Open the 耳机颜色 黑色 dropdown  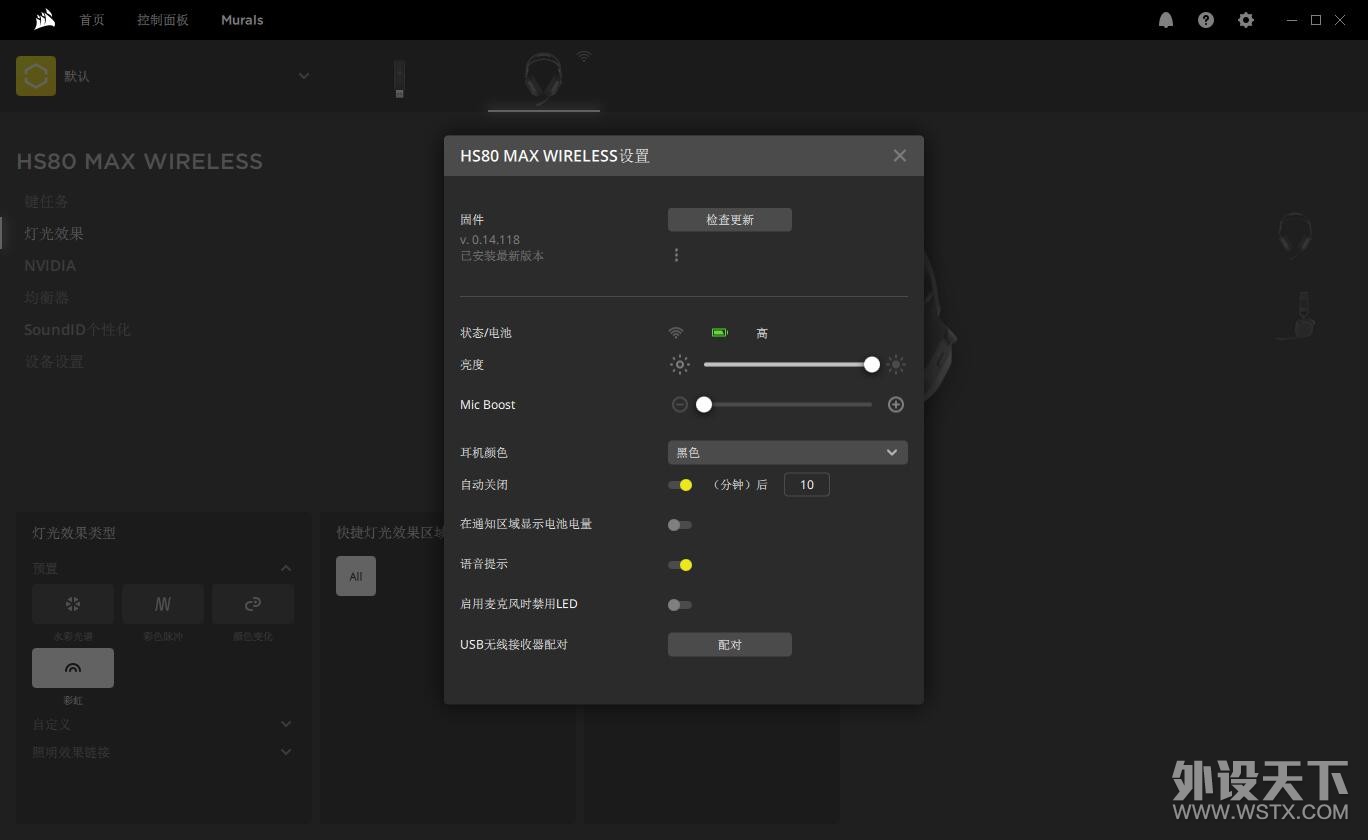point(788,453)
